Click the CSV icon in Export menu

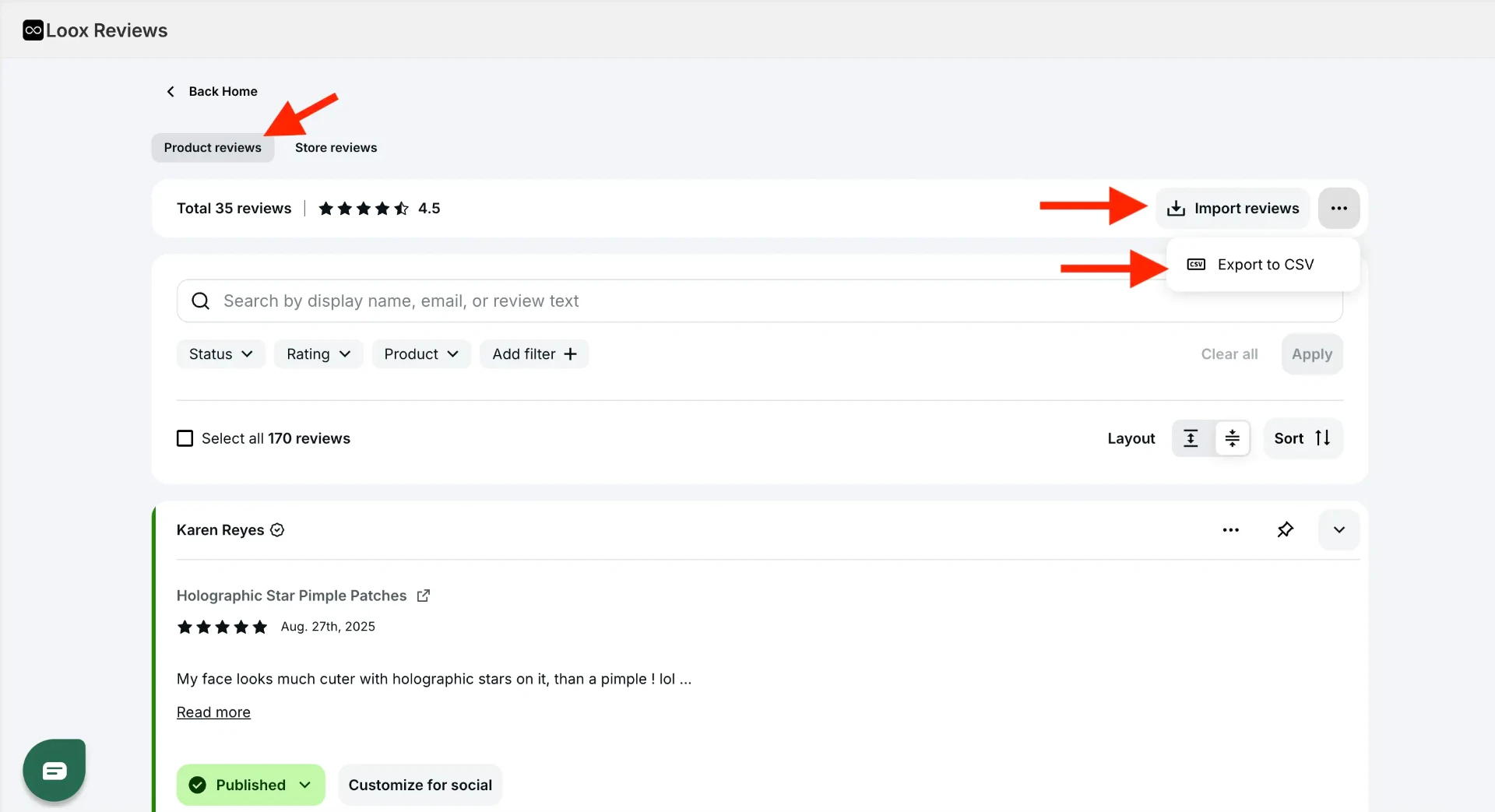[1196, 265]
